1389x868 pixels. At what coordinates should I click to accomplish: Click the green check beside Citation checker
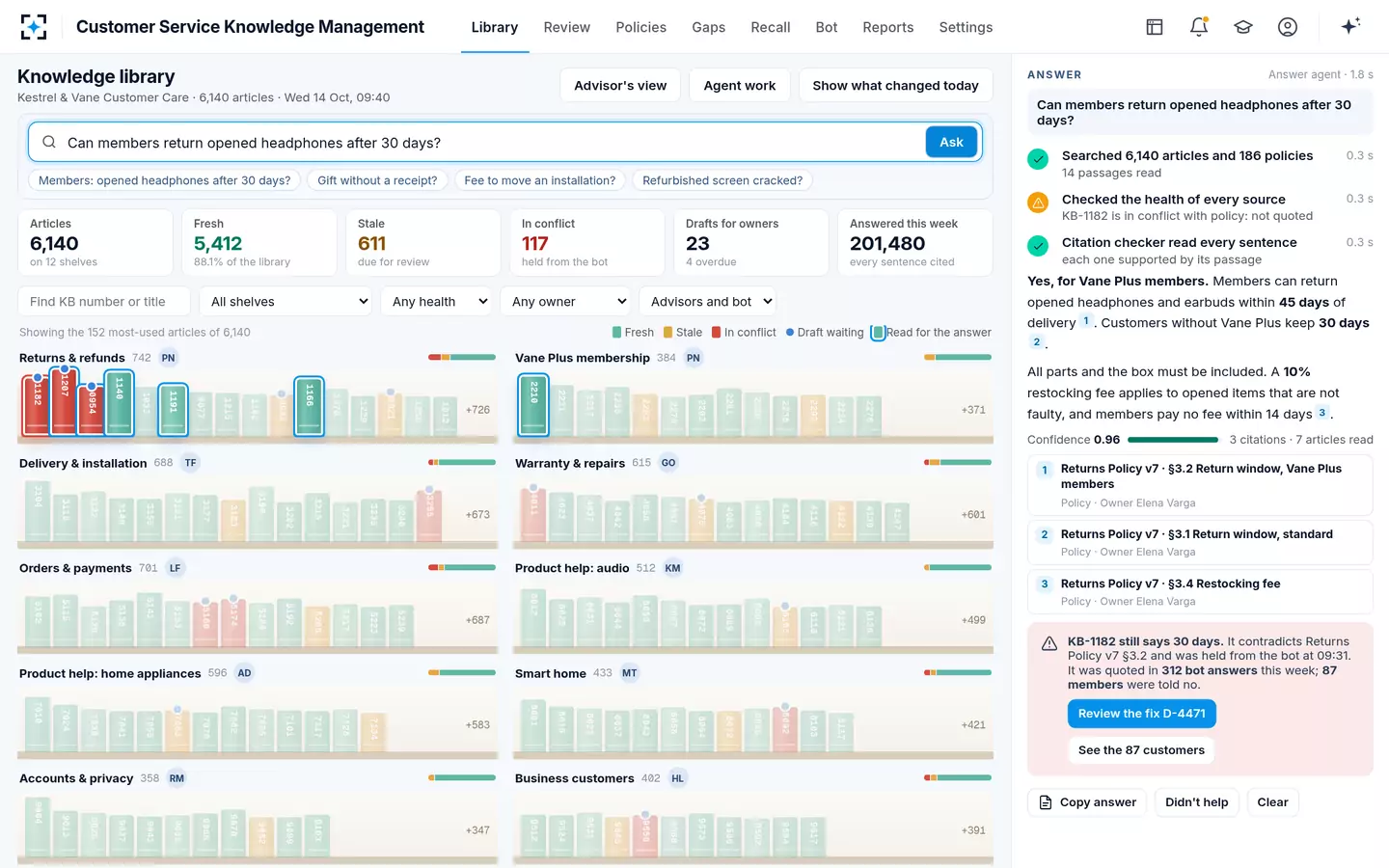pyautogui.click(x=1038, y=246)
